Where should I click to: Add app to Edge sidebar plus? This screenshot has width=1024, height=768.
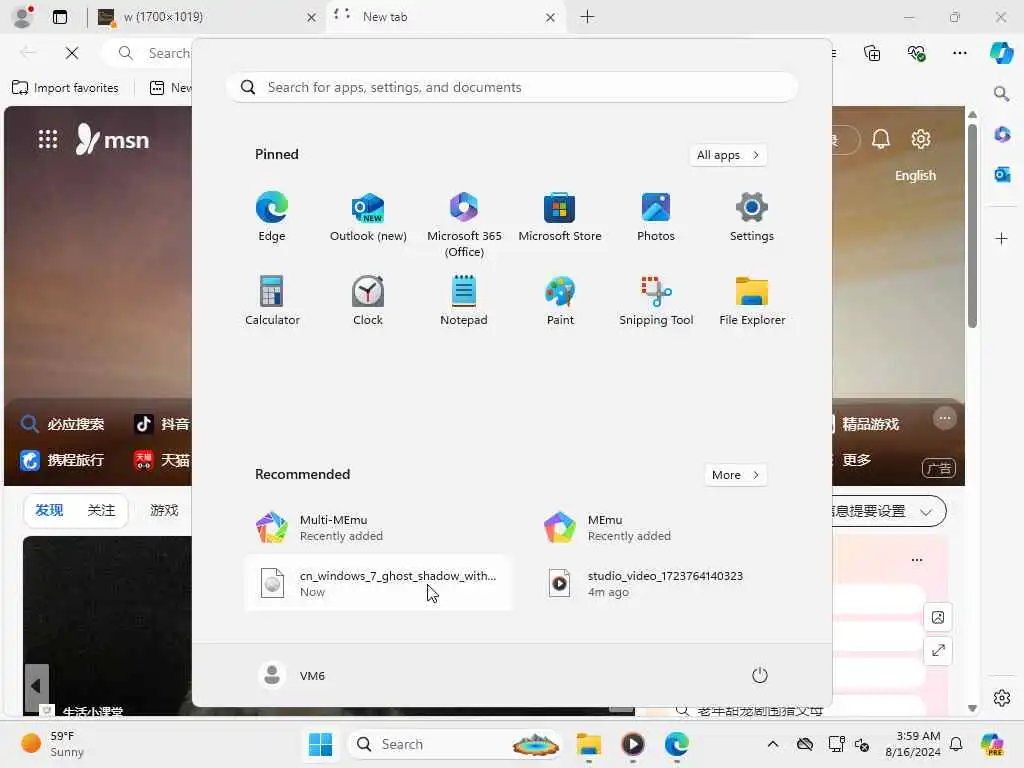[1001, 238]
